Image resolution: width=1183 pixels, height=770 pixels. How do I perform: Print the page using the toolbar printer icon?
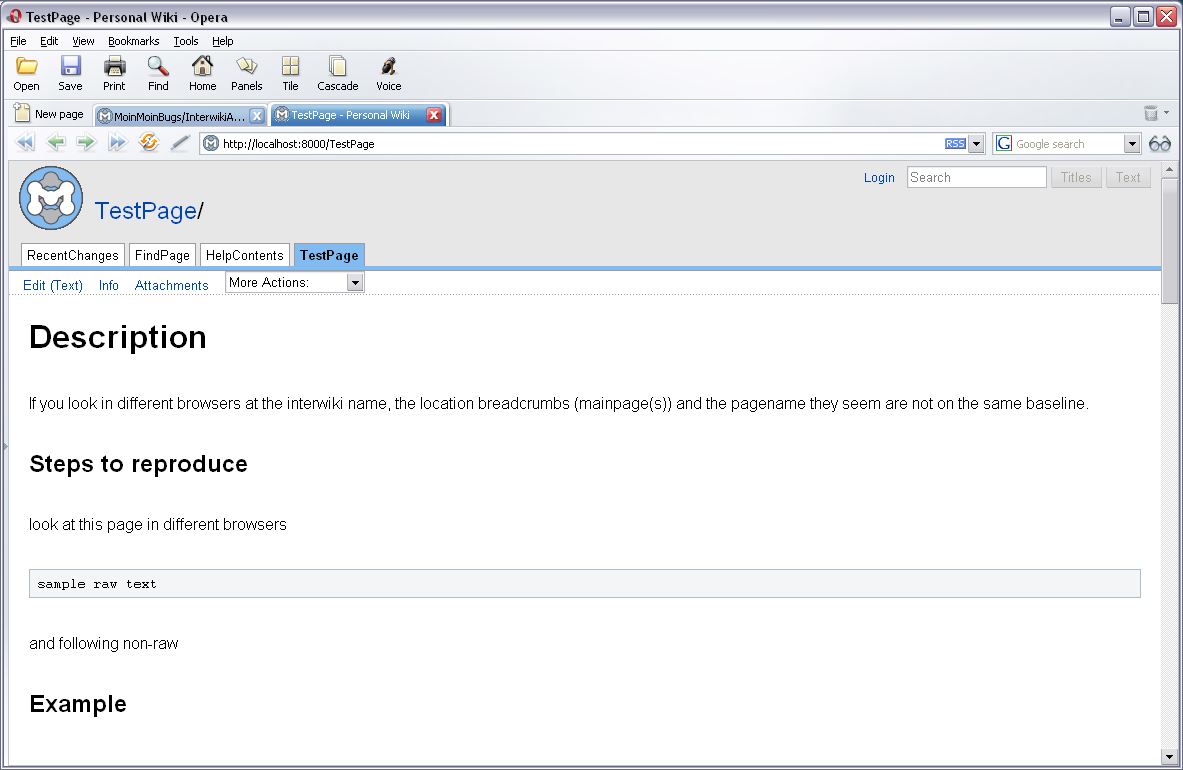pos(115,67)
